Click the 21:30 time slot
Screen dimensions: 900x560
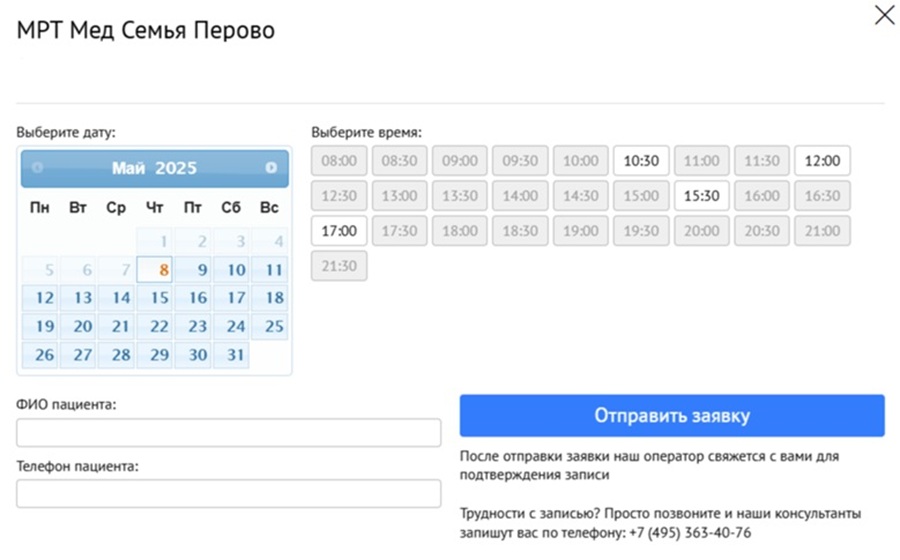click(339, 266)
